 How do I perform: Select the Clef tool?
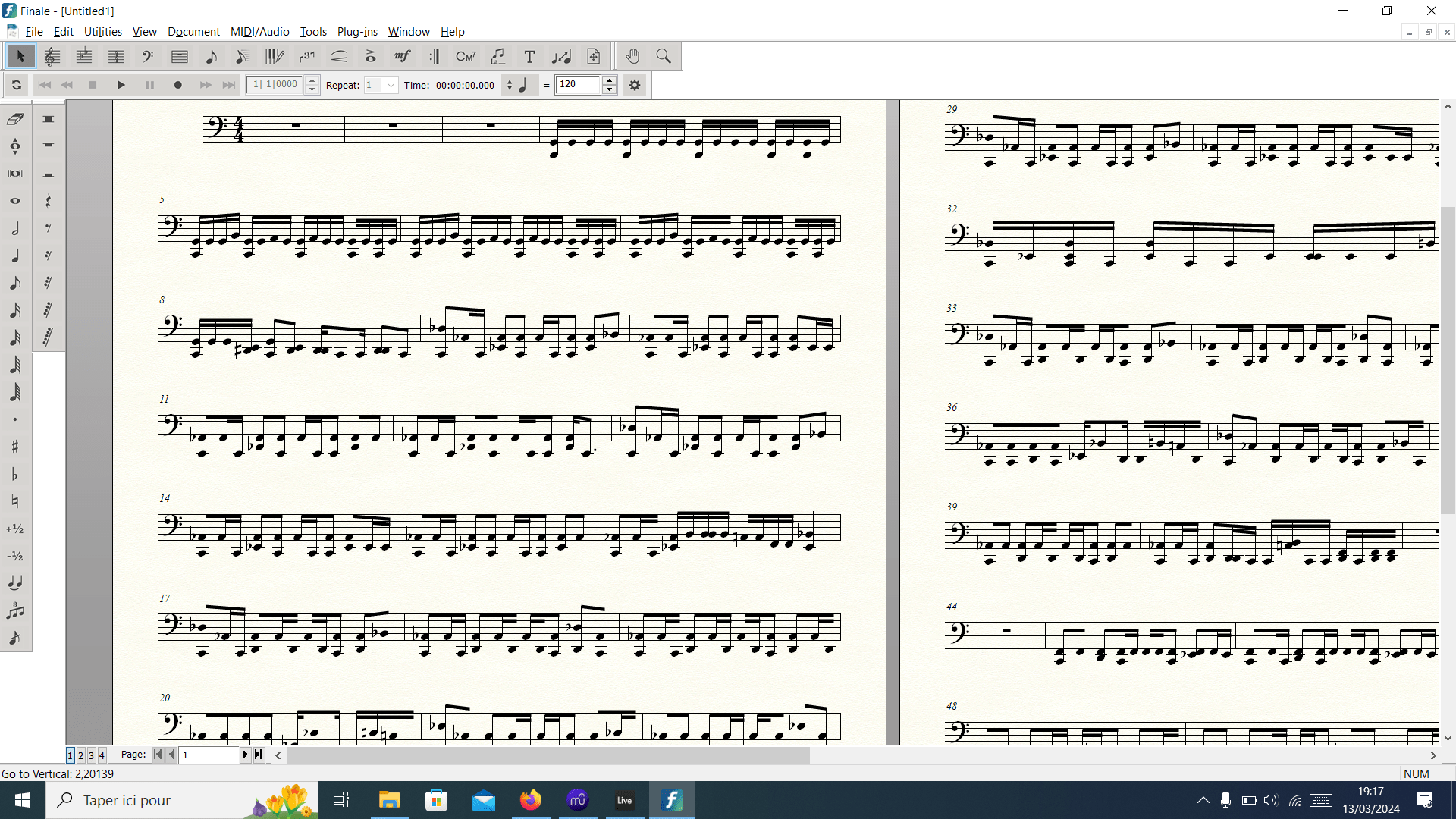coord(148,56)
